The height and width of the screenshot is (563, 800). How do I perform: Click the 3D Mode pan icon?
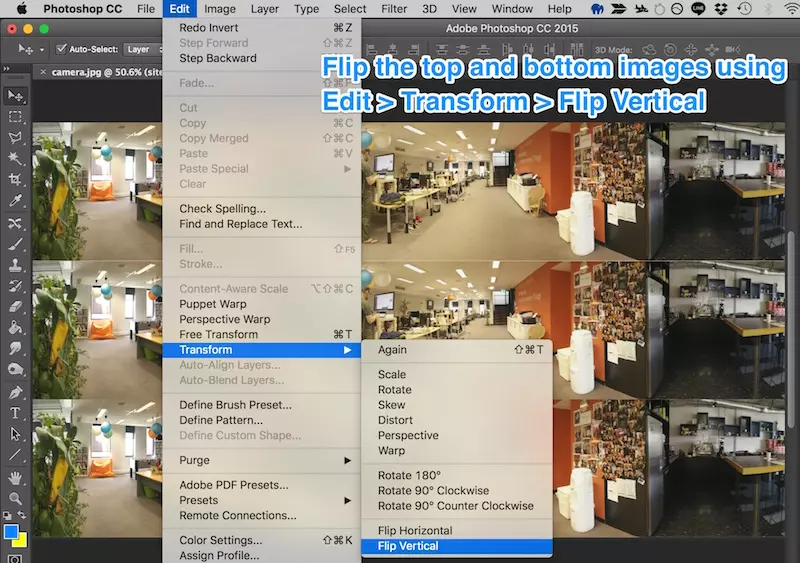point(691,50)
